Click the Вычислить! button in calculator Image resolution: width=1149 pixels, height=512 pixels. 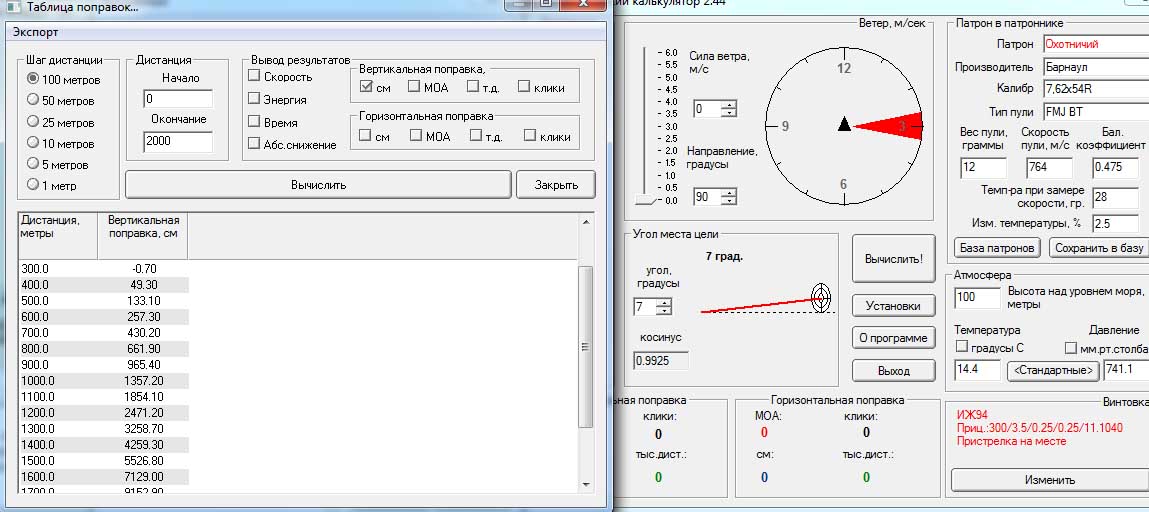(892, 259)
